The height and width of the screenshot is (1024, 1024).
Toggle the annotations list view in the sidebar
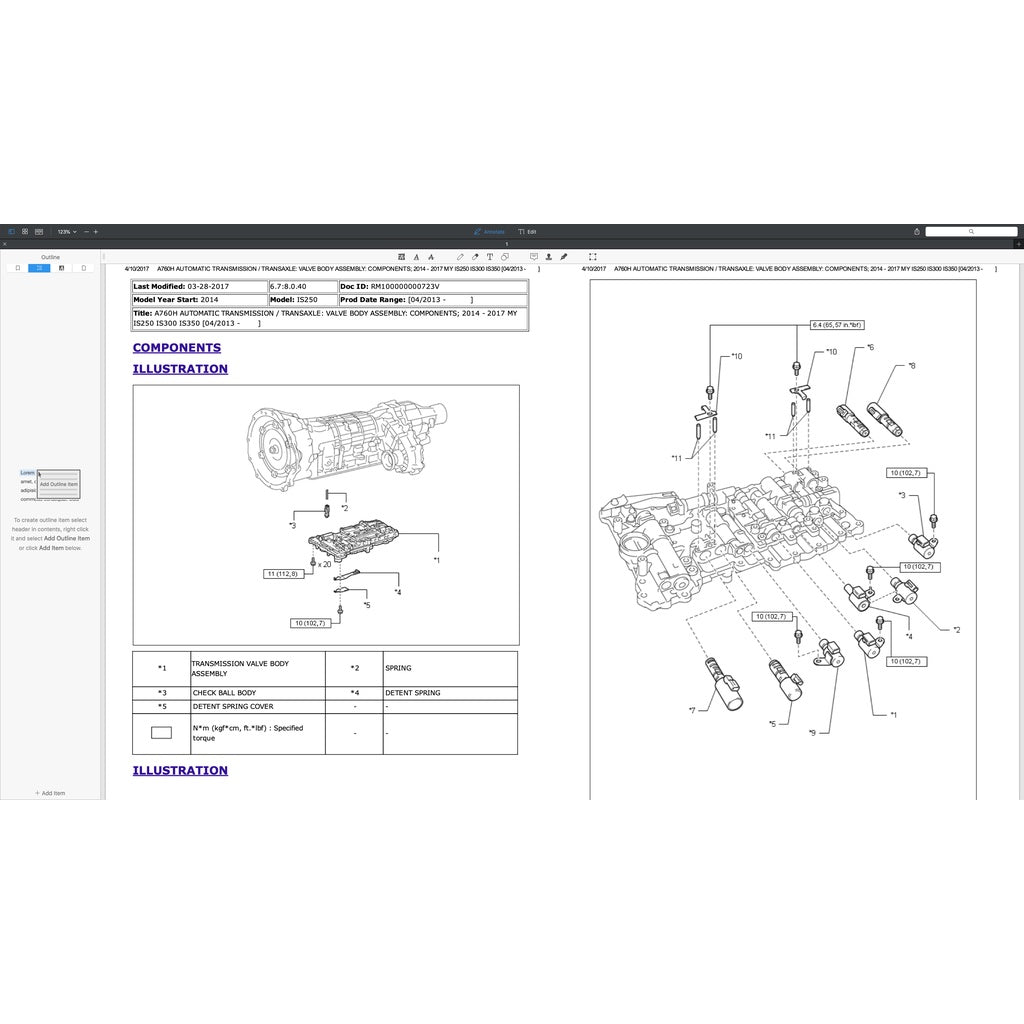pos(61,268)
